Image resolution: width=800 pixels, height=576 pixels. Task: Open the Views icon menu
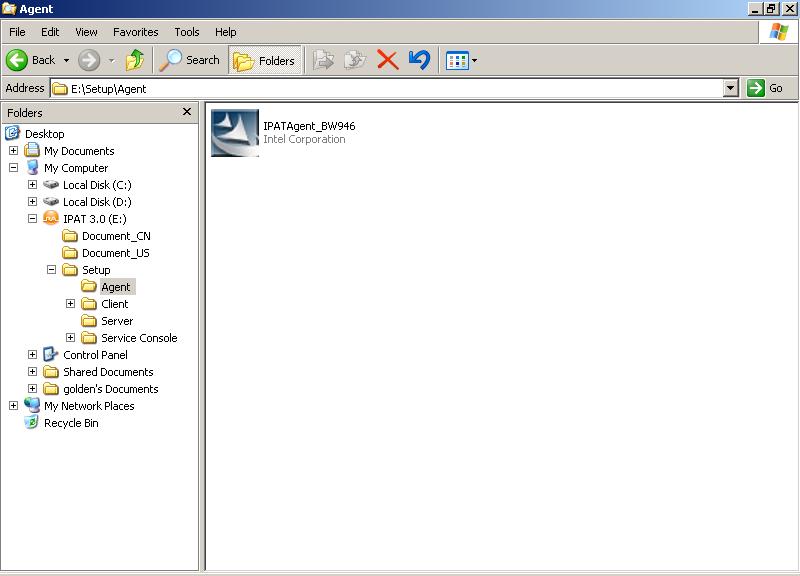[x=461, y=60]
